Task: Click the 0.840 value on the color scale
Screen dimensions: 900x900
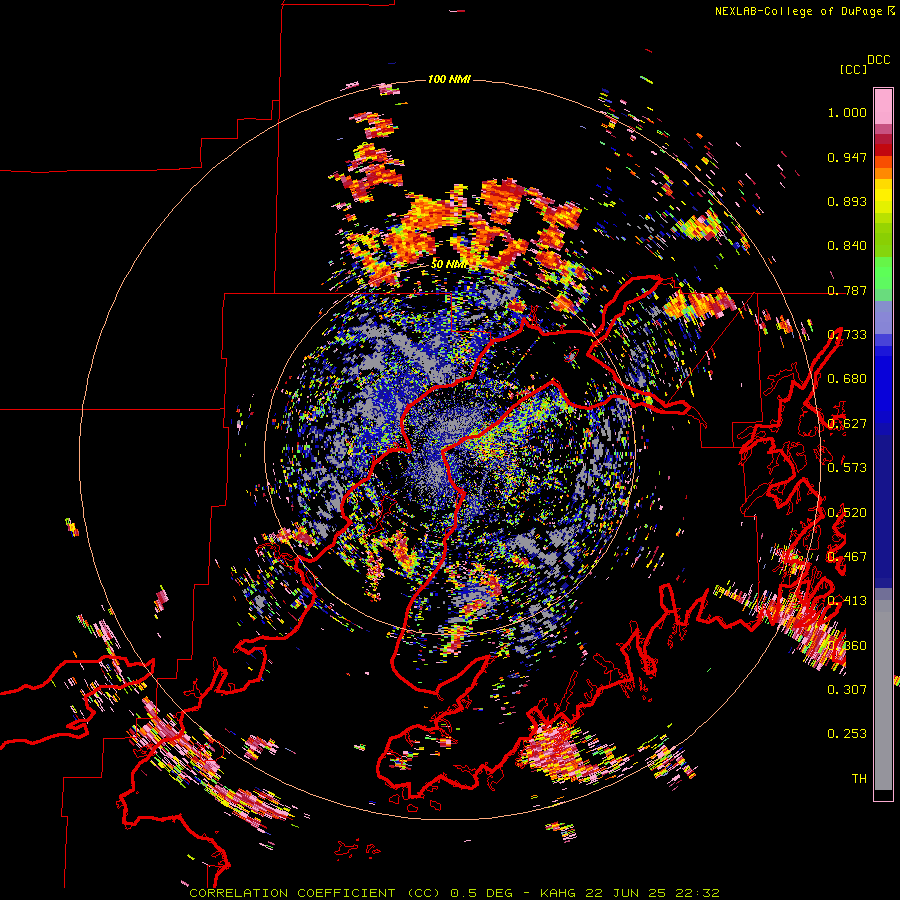Action: click(x=847, y=246)
